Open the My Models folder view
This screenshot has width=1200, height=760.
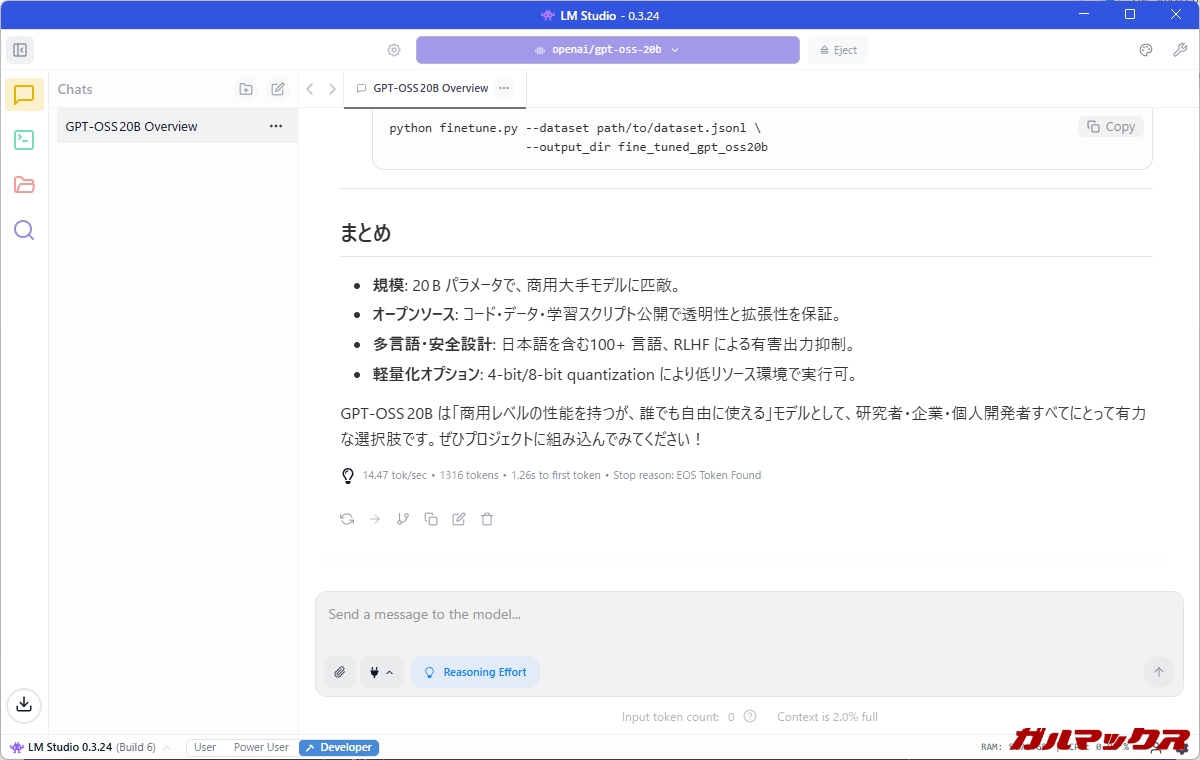[24, 185]
